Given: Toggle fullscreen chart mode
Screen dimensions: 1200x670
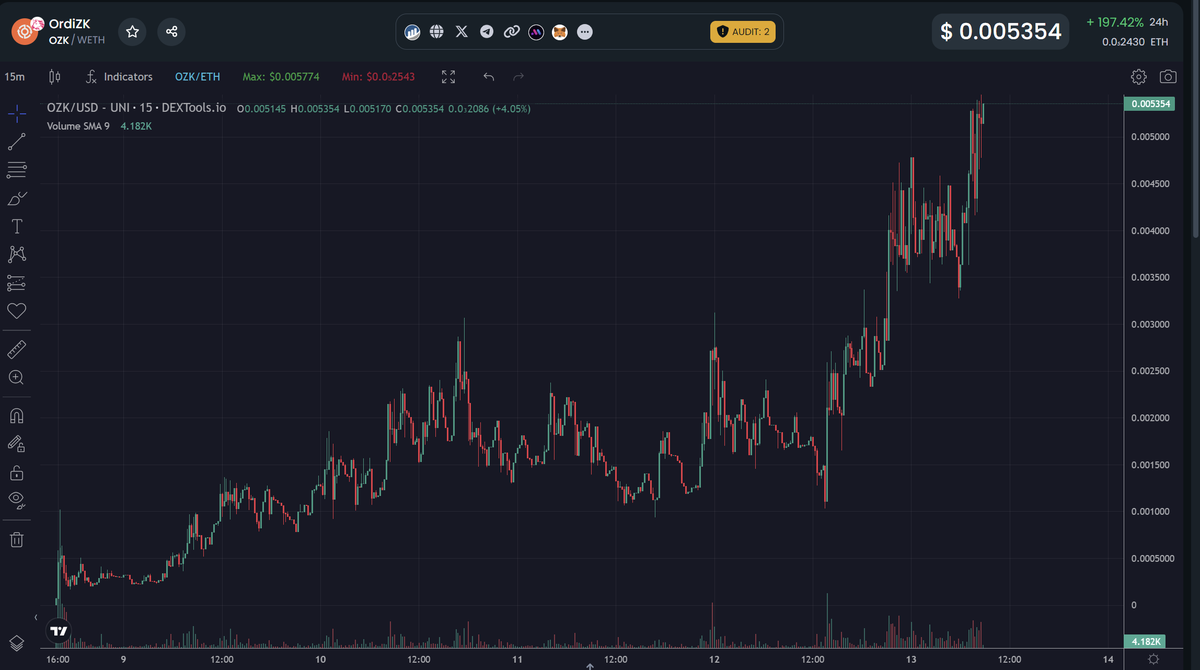Looking at the screenshot, I should point(449,77).
